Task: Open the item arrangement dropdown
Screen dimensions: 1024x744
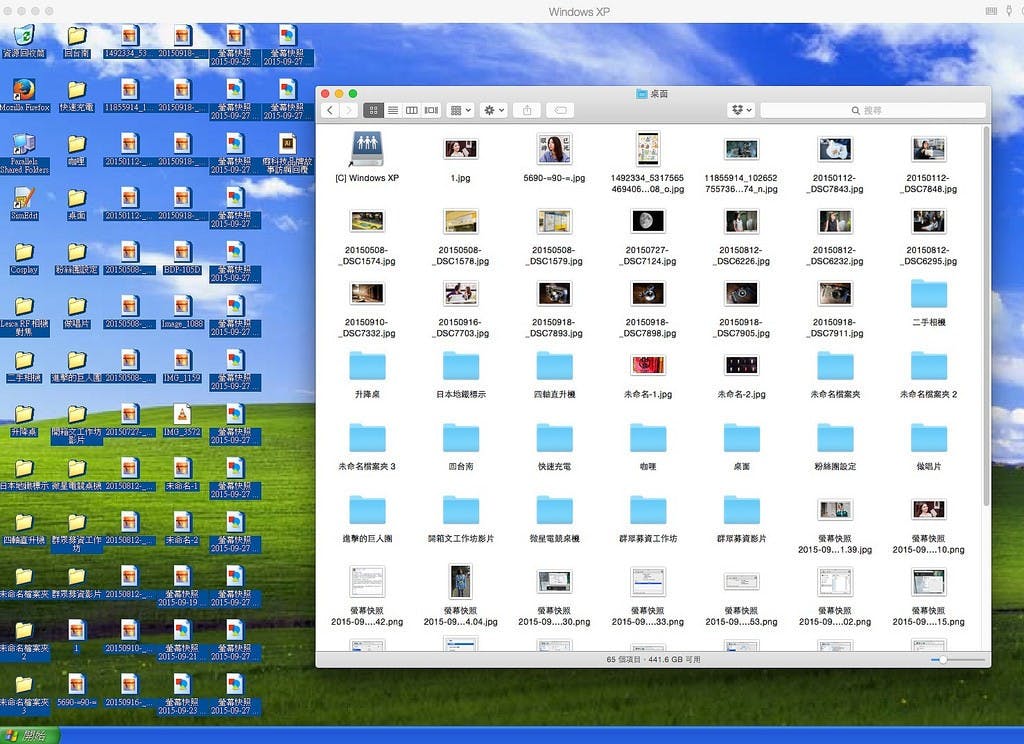Action: pos(460,110)
